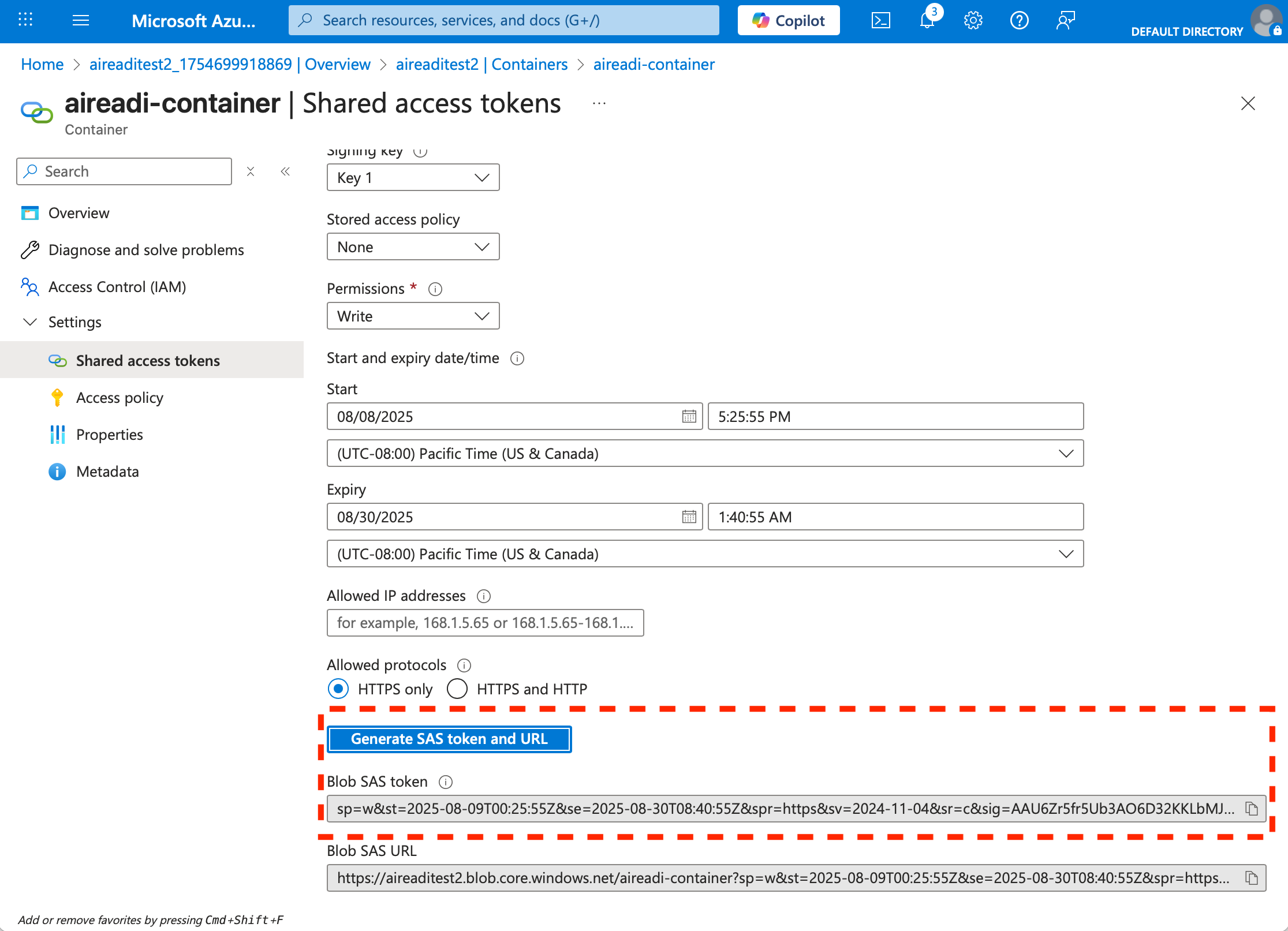1288x931 pixels.
Task: Expand the Start time zone dropdown
Action: coord(704,454)
